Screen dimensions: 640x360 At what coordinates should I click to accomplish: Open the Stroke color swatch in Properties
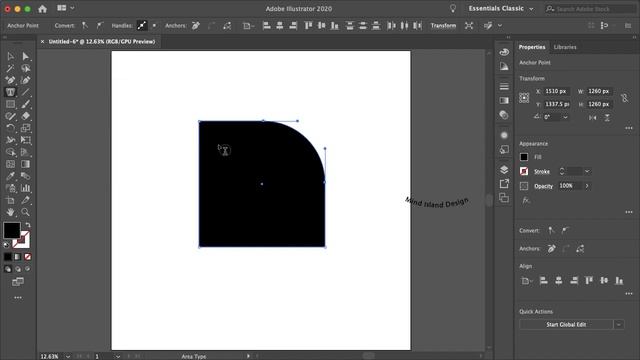tap(524, 171)
